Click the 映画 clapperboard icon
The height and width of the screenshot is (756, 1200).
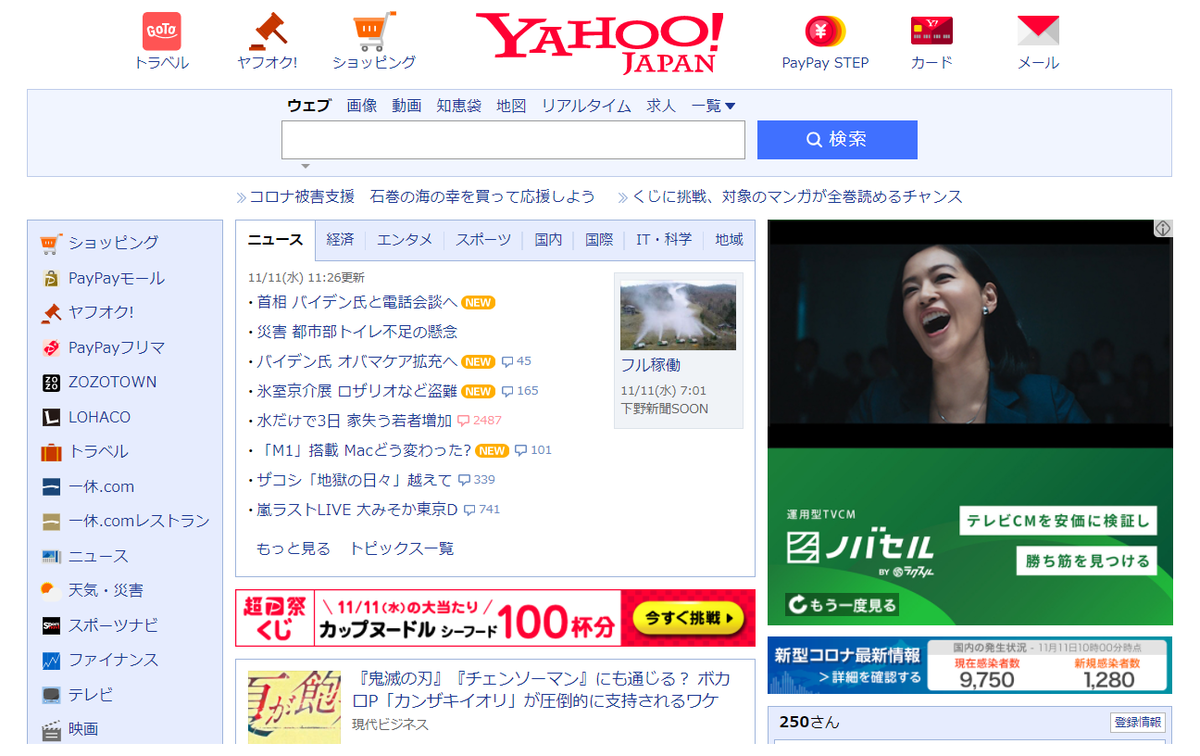51,730
